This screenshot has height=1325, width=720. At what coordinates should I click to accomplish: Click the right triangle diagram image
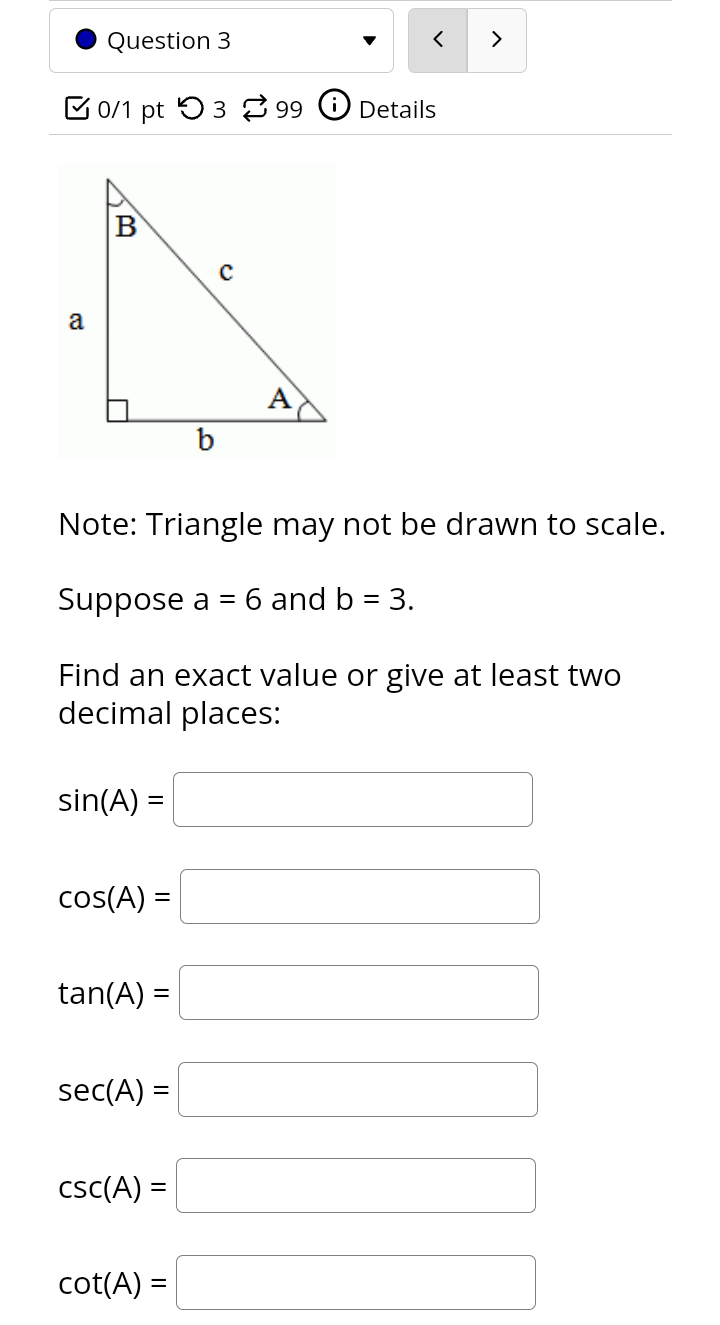[197, 310]
